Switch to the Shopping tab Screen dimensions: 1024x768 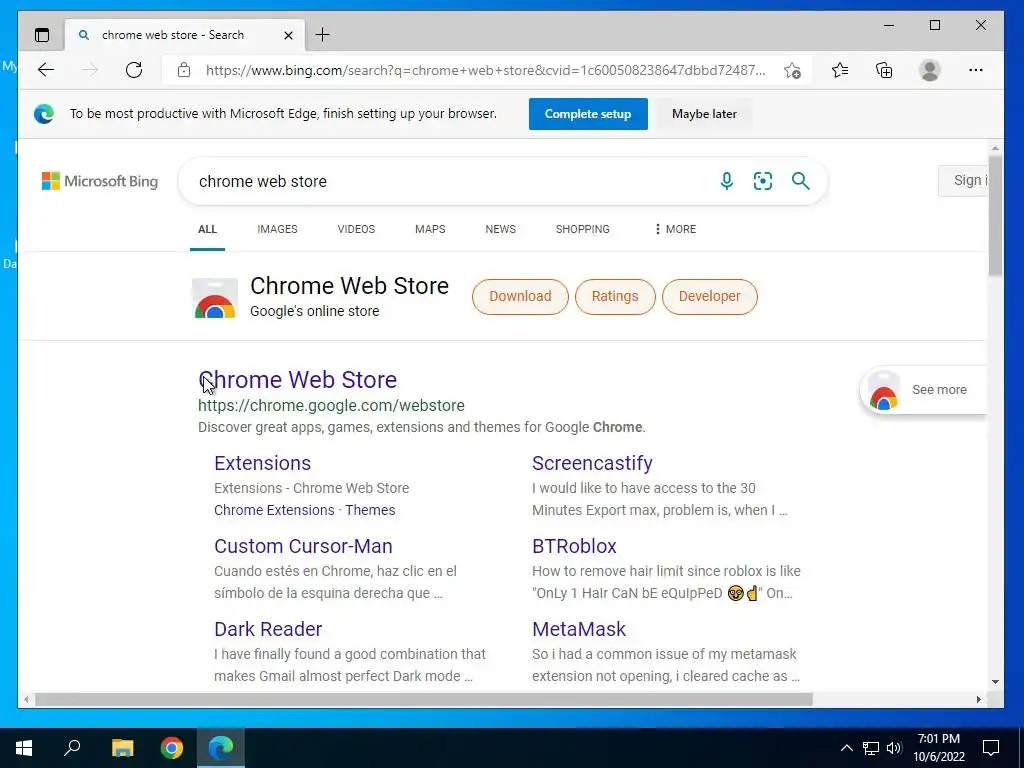pos(583,229)
